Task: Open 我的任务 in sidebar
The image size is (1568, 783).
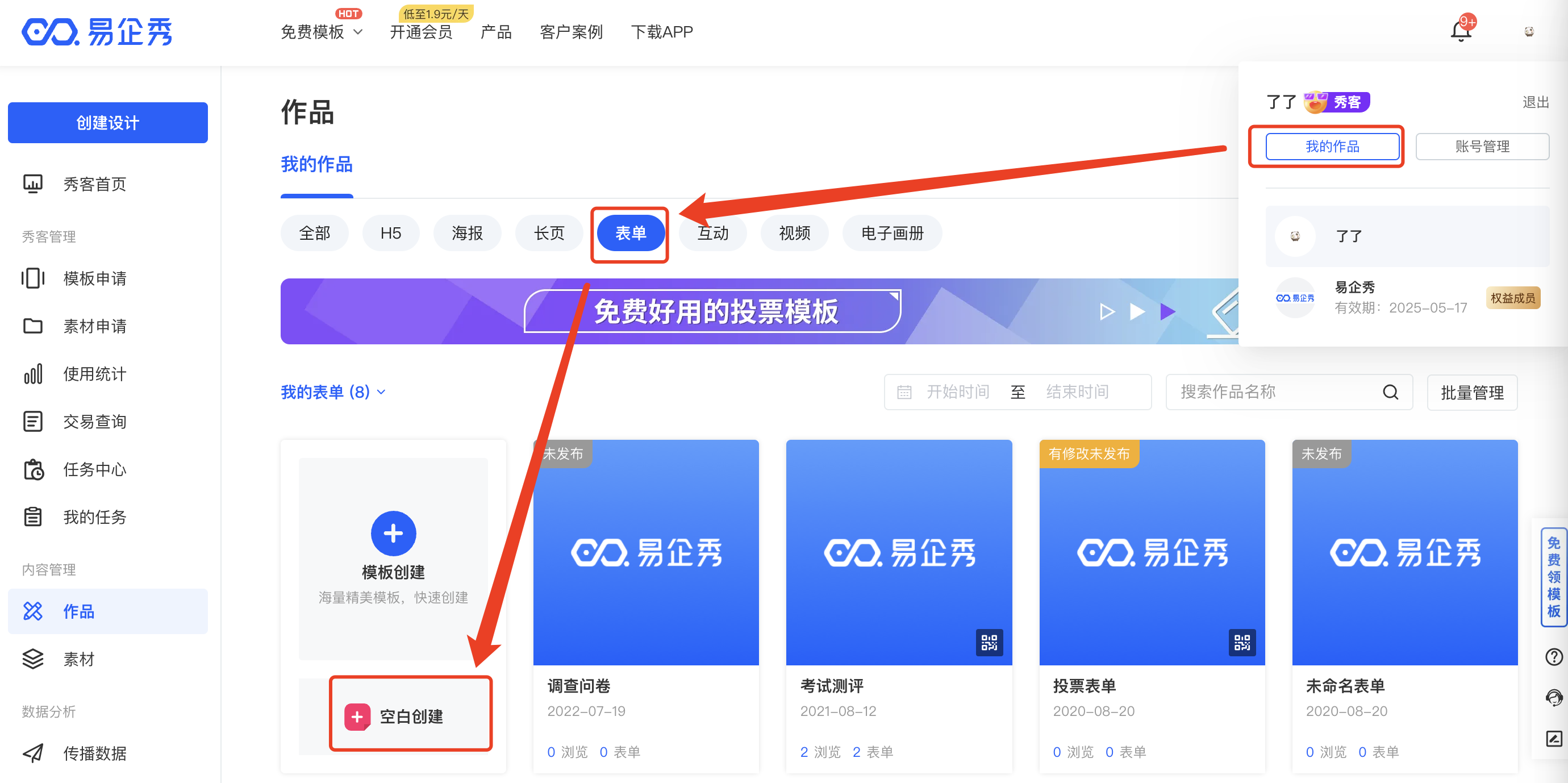Action: (x=108, y=517)
